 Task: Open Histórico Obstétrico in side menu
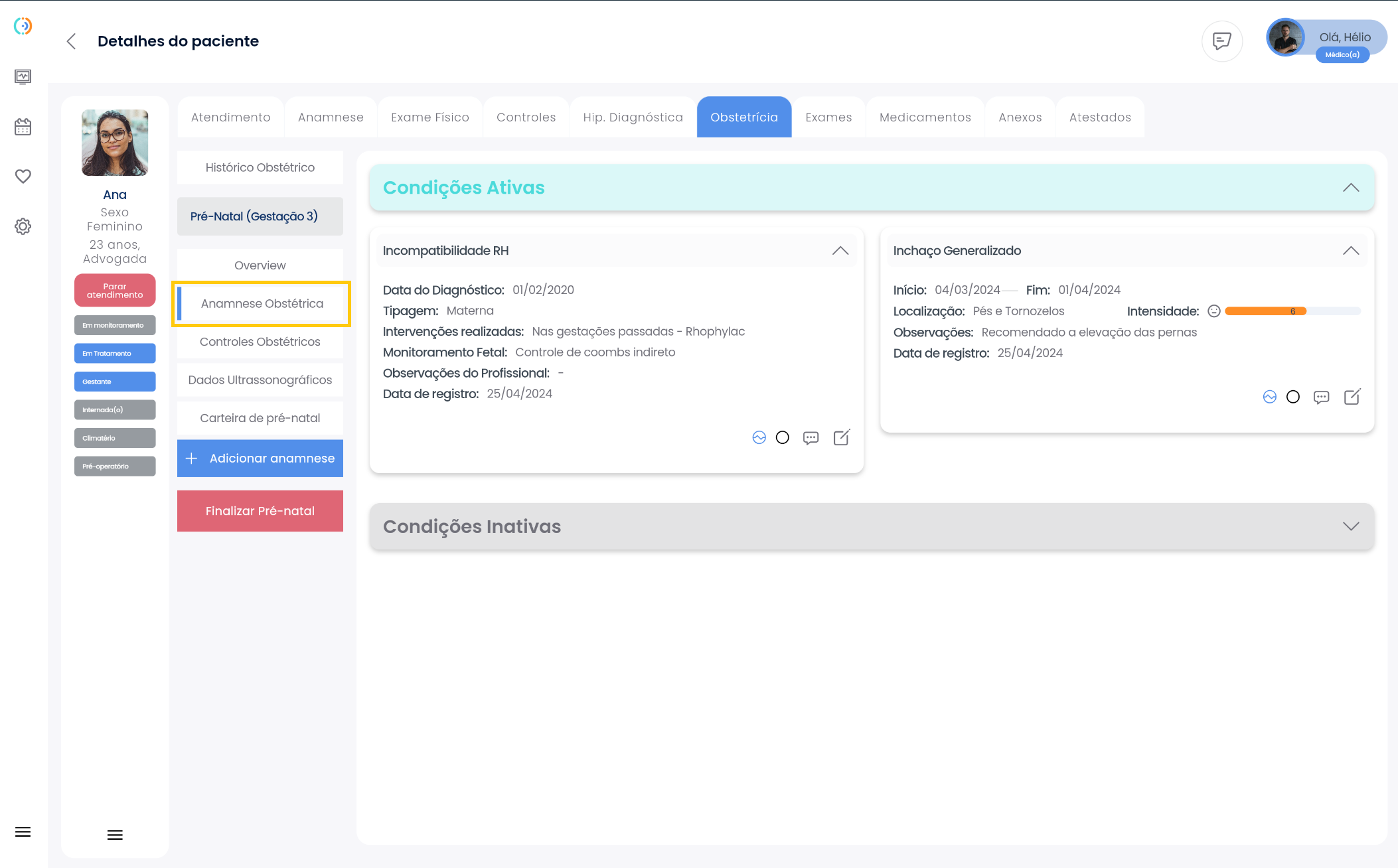(260, 168)
